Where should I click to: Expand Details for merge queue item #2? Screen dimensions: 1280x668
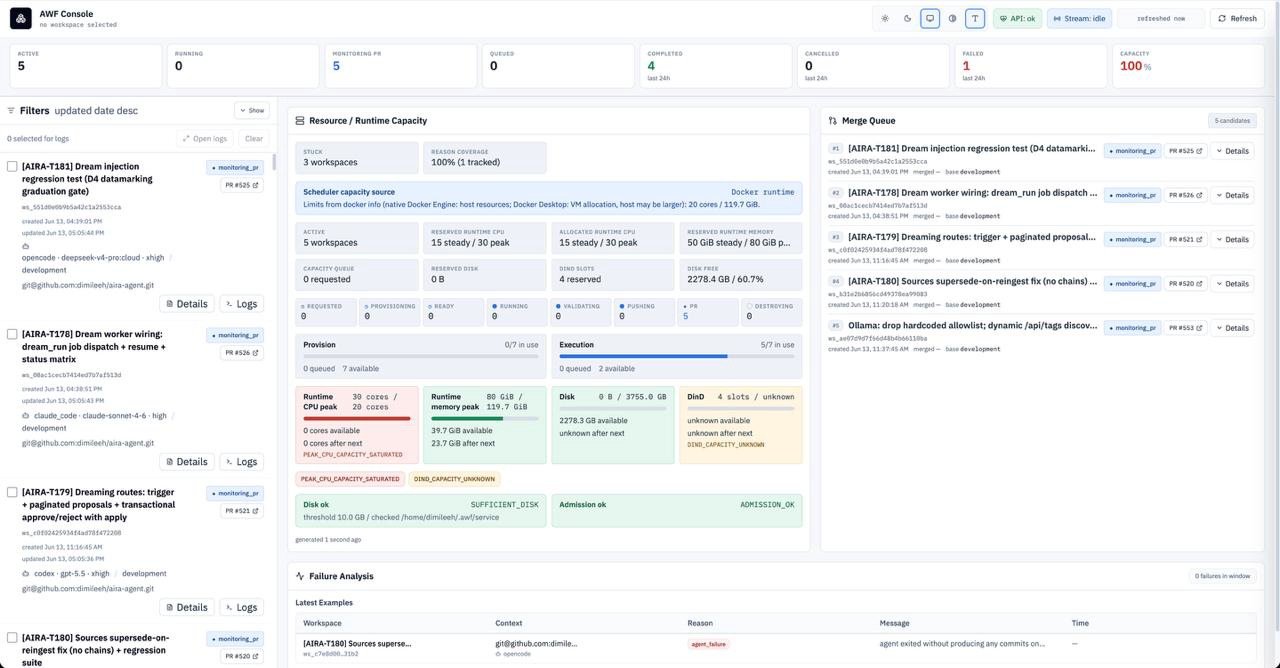click(x=1232, y=195)
